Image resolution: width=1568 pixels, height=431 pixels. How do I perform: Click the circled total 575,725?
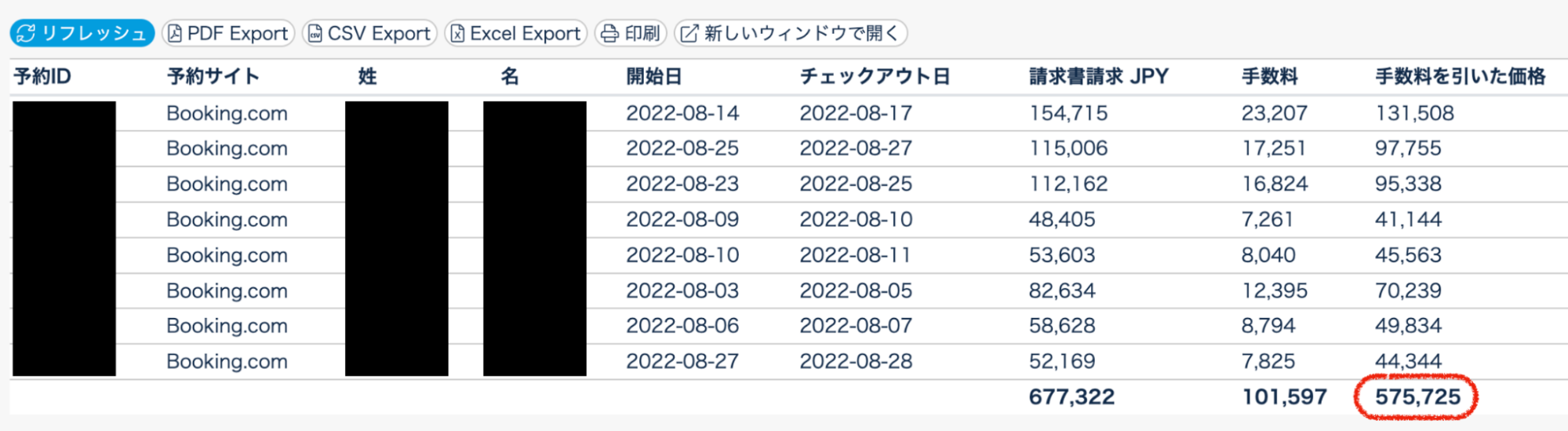pos(1417,397)
